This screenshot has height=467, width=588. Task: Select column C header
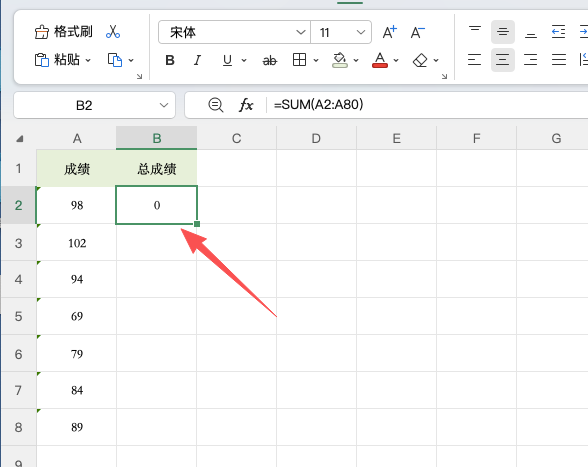237,138
